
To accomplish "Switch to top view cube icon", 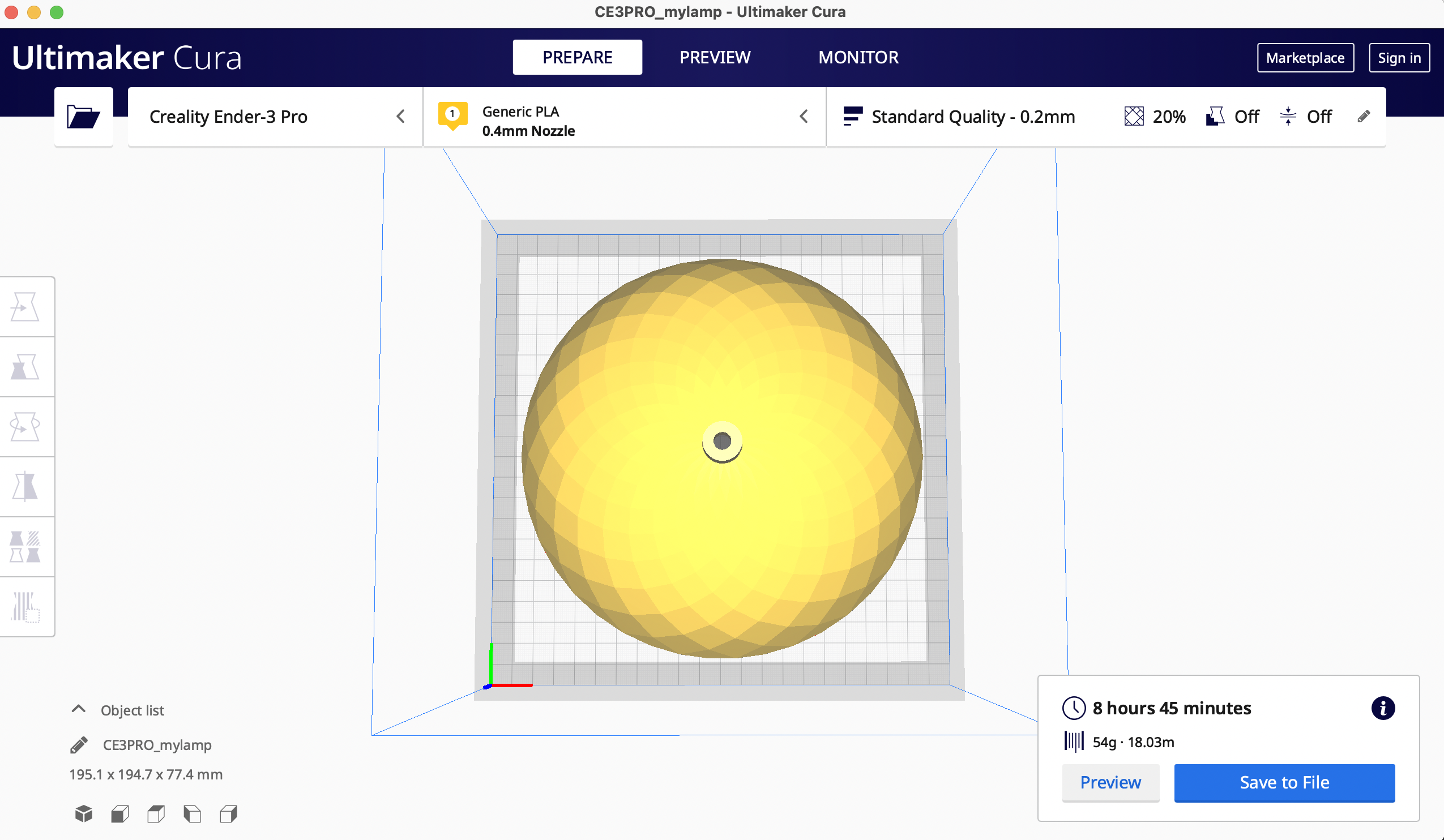I will click(x=156, y=813).
